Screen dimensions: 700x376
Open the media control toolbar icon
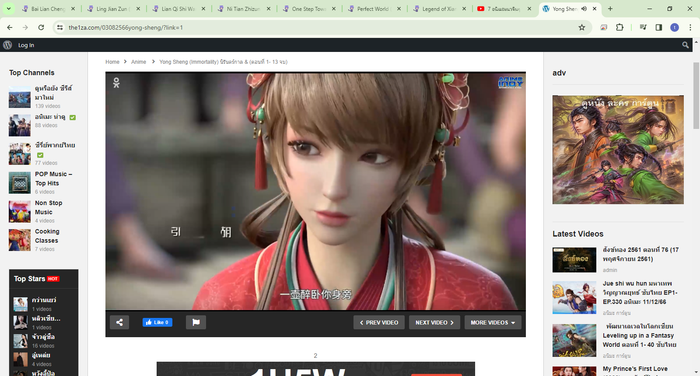tap(643, 27)
